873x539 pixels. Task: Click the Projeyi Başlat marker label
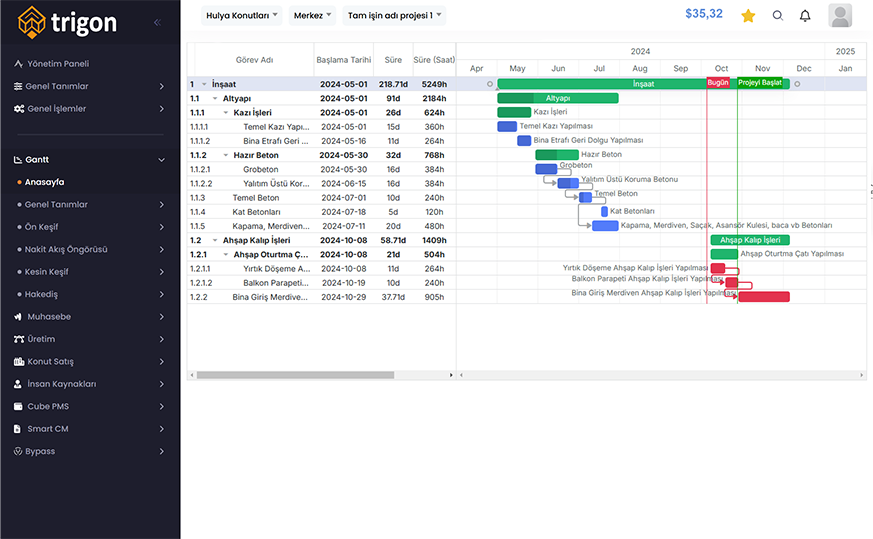(x=760, y=82)
